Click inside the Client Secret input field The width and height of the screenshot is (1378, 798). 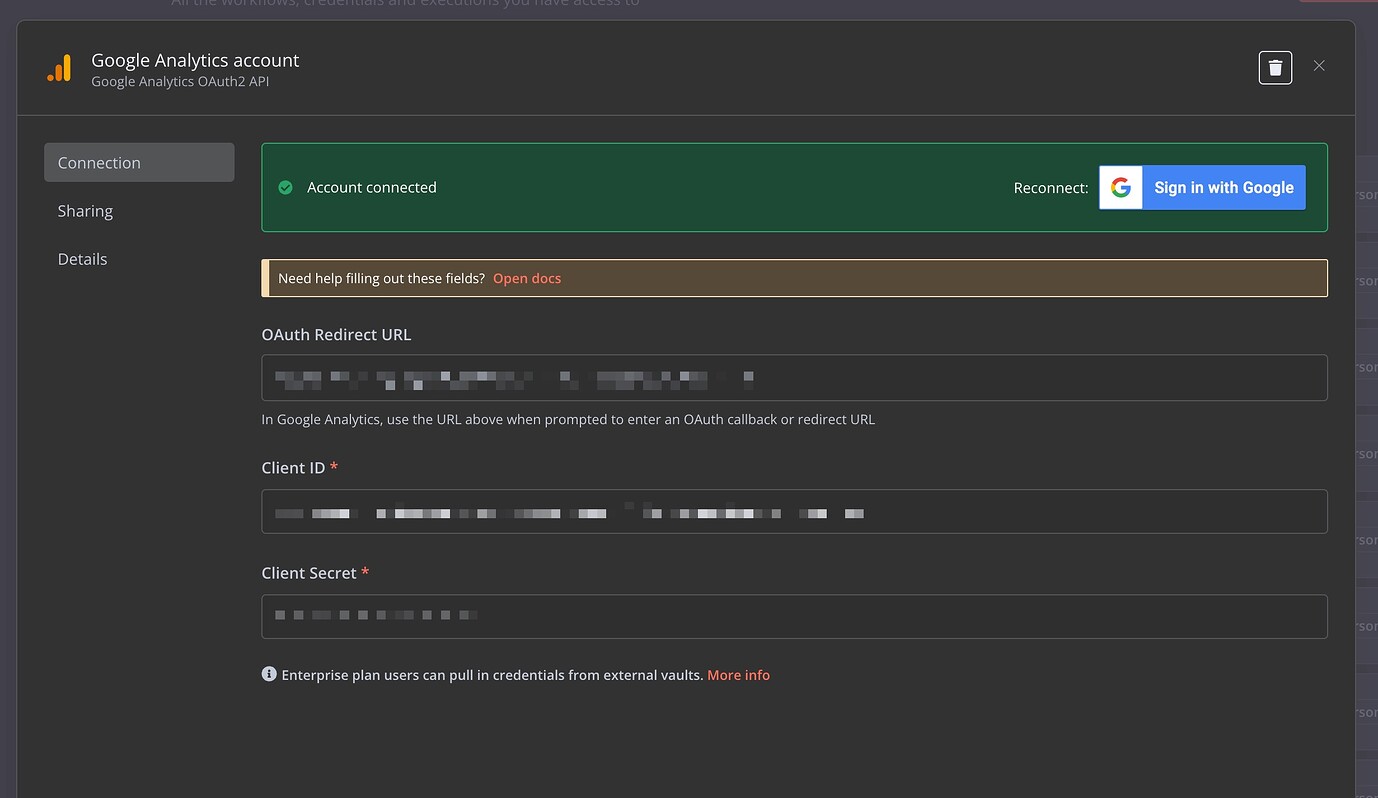click(x=794, y=616)
